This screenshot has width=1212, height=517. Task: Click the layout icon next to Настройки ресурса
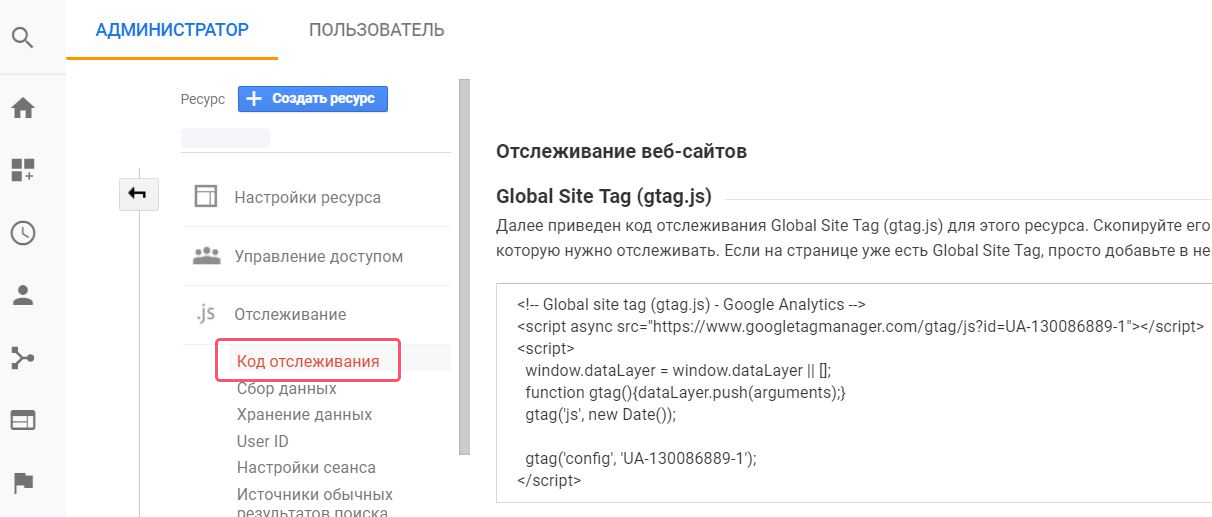[206, 196]
